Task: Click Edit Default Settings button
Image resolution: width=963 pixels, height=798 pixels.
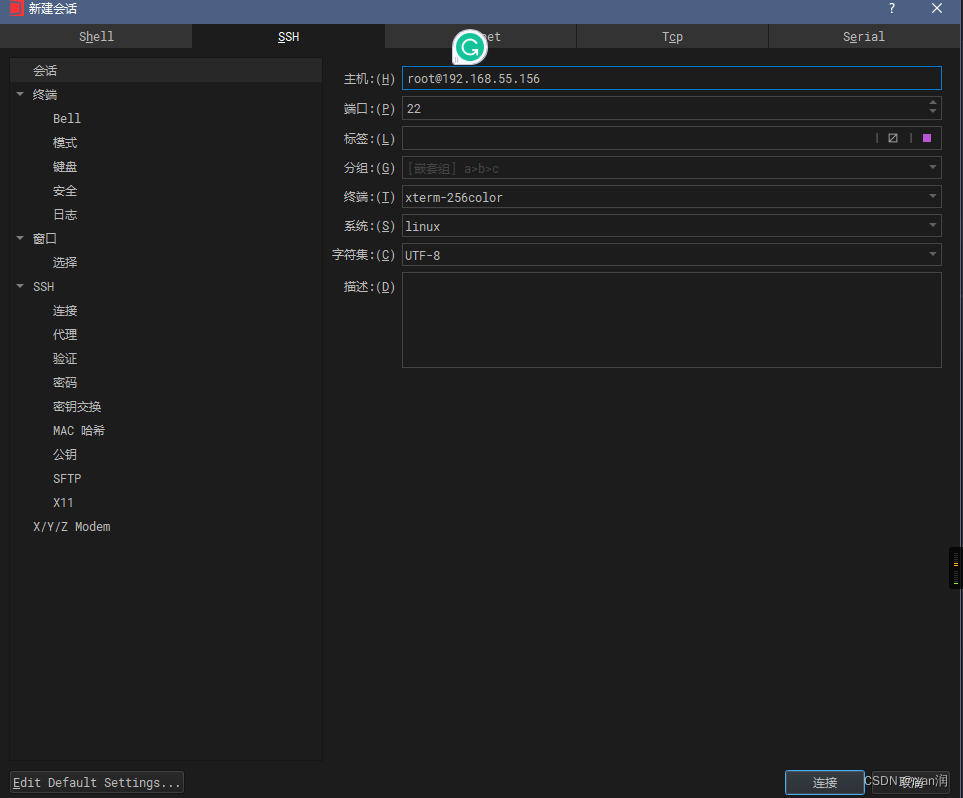Action: (x=97, y=782)
